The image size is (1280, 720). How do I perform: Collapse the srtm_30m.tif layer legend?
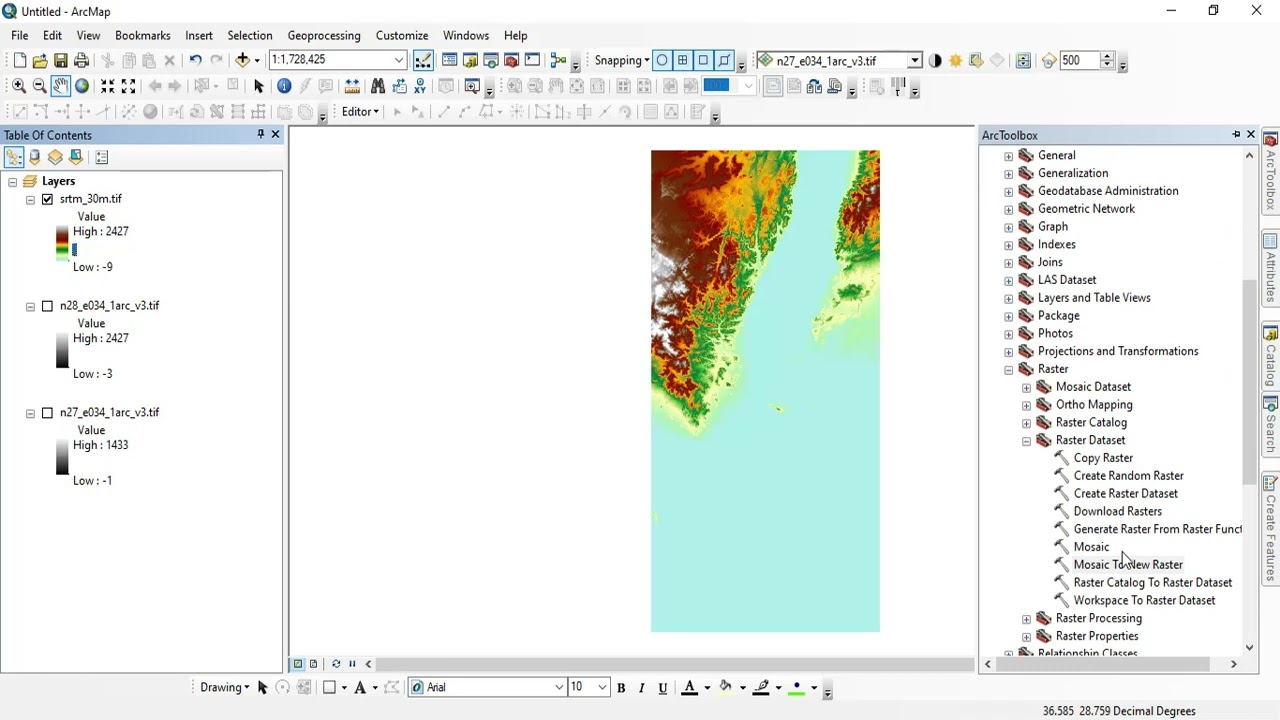[x=30, y=200]
